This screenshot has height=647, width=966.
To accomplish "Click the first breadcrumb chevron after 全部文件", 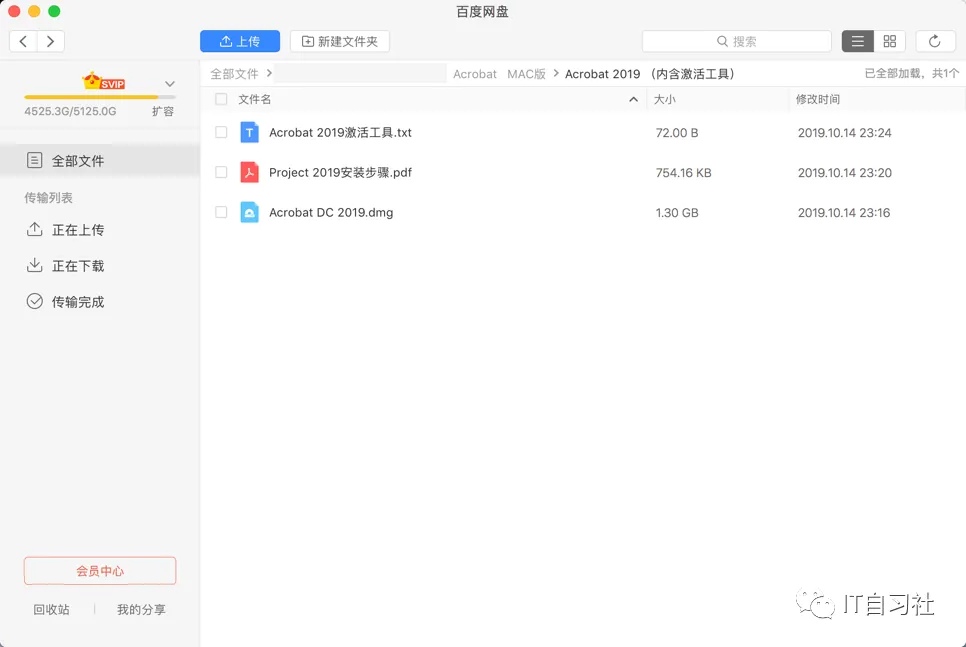I will tap(269, 73).
